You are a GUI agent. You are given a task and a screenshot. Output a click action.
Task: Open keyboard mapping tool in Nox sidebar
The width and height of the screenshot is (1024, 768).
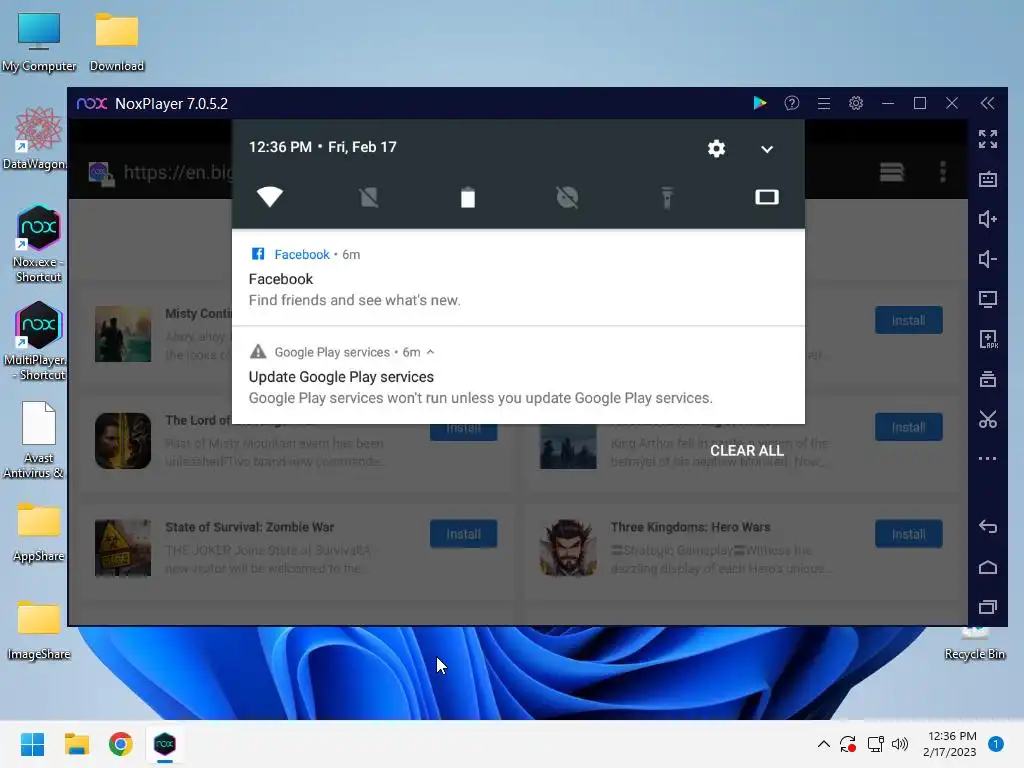[987, 179]
